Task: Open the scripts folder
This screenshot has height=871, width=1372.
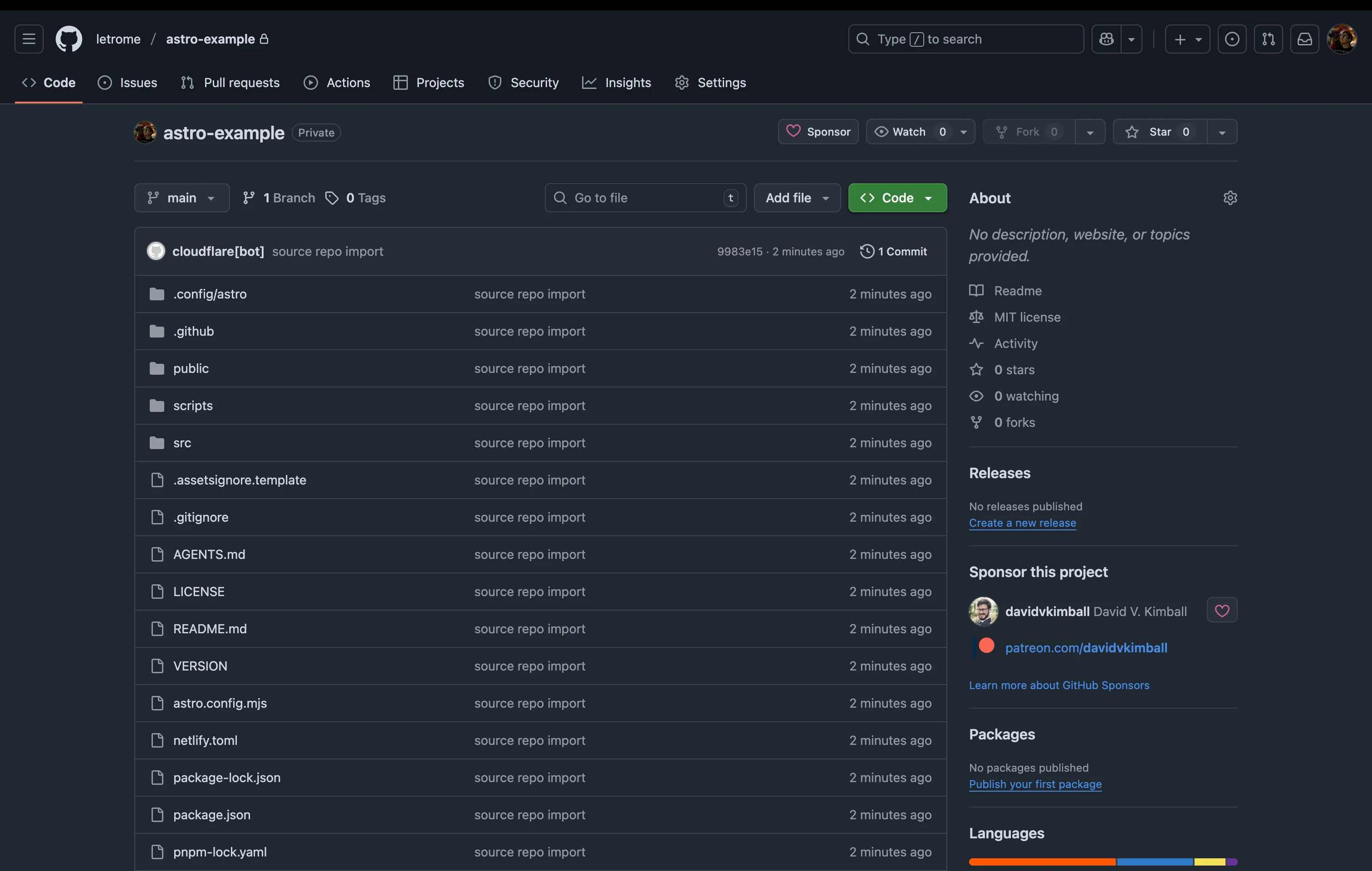Action: click(x=192, y=406)
